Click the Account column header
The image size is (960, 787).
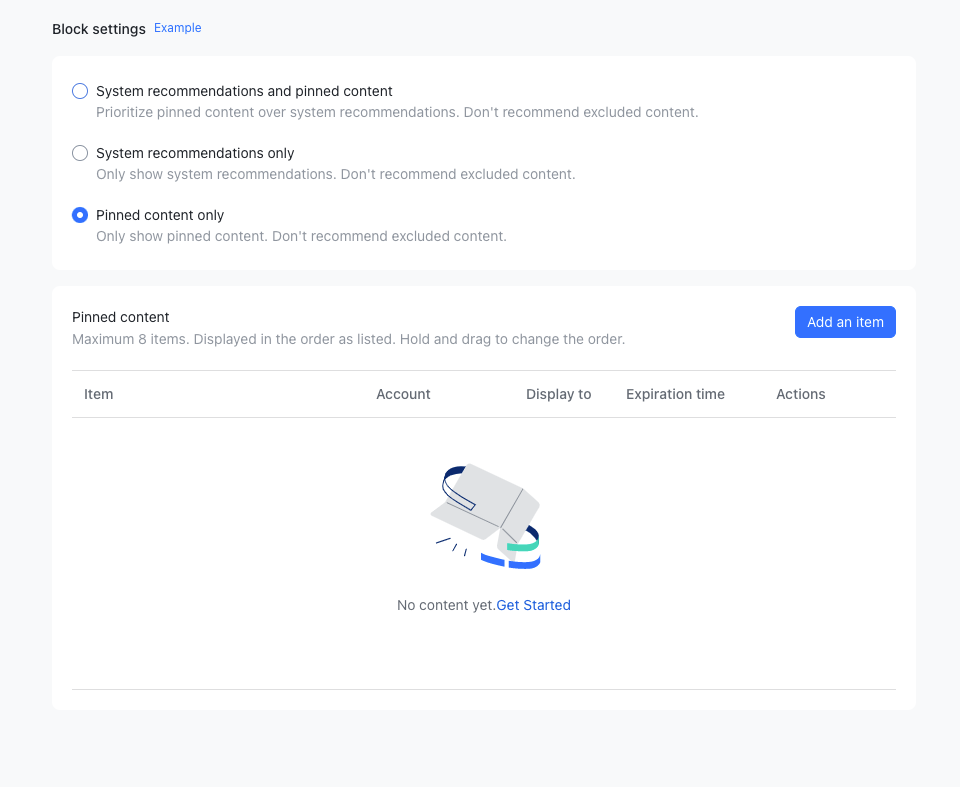click(403, 394)
